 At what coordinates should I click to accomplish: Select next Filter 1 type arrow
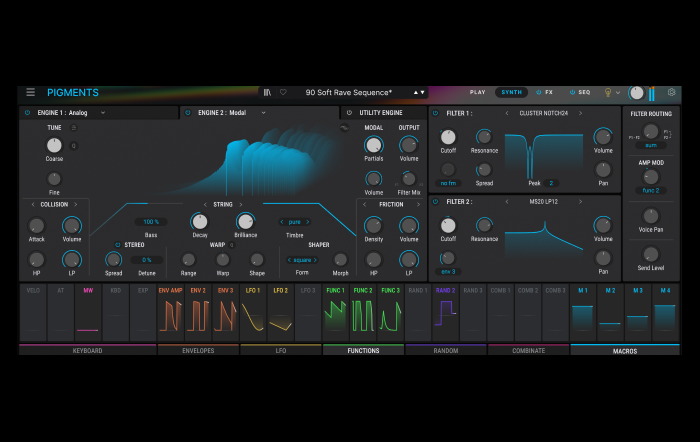pyautogui.click(x=580, y=113)
